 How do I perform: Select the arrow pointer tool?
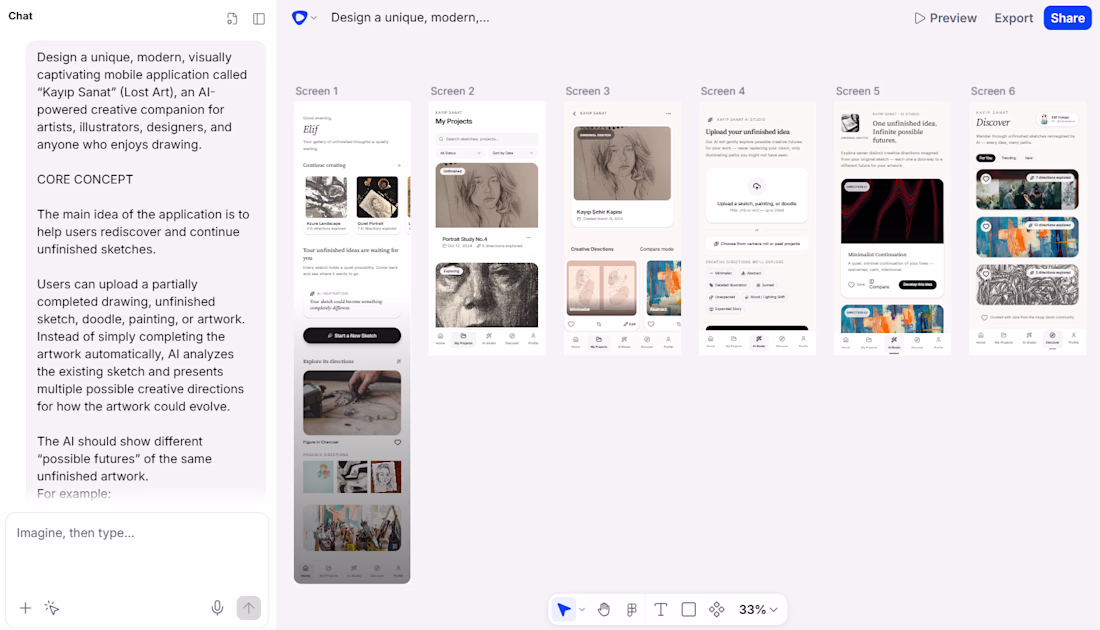tap(563, 610)
